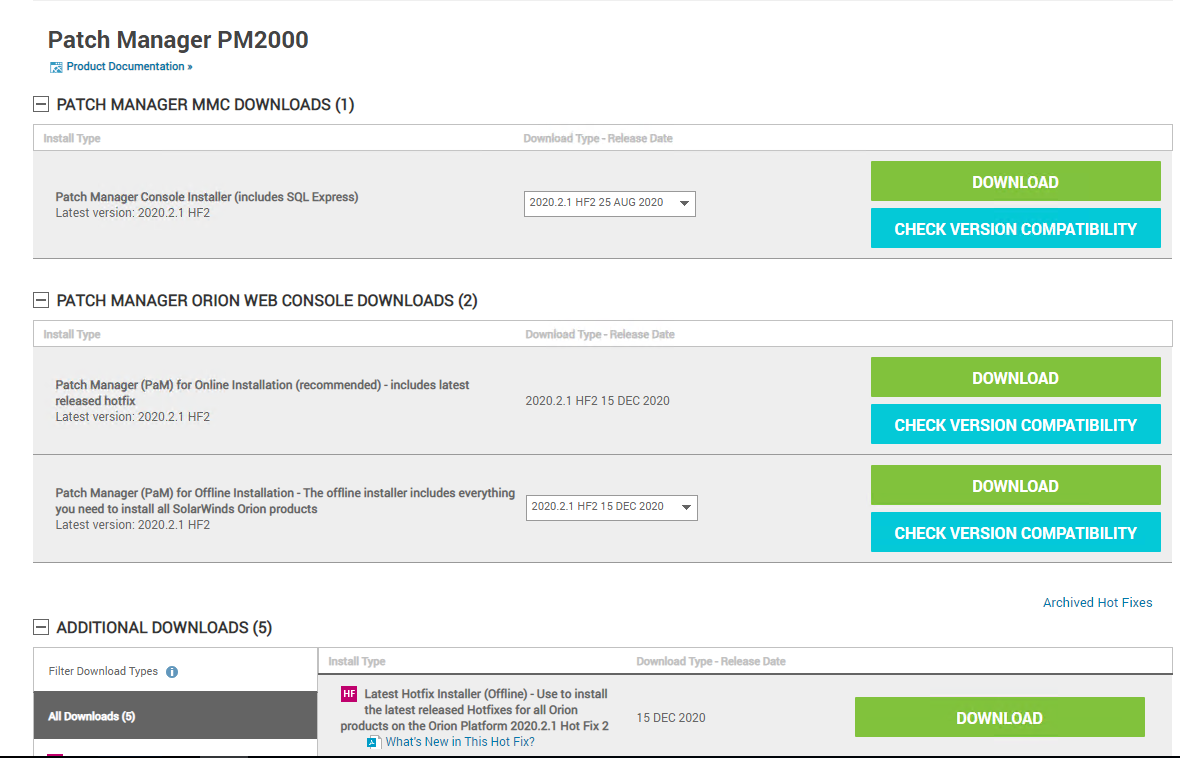
Task: Click Patch Manager (PaM) for Offline Installation description
Action: coord(285,501)
